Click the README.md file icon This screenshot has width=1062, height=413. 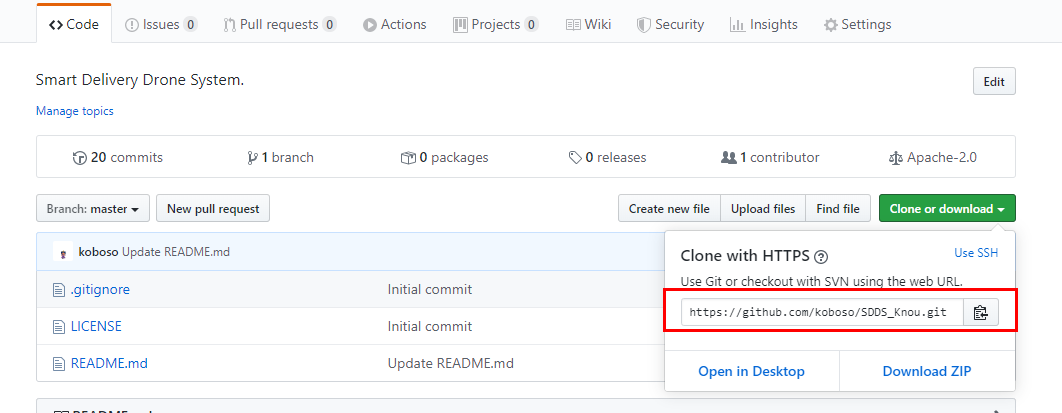(x=59, y=364)
